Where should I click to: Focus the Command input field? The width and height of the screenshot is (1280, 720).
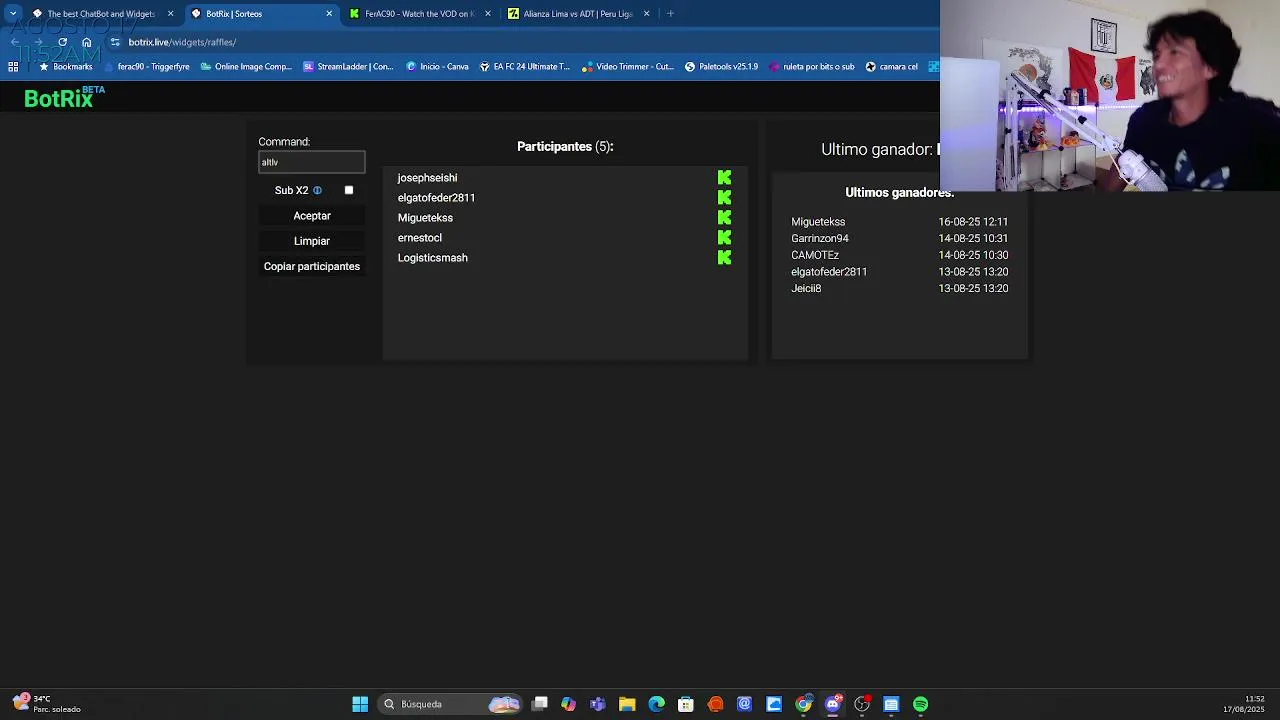[x=312, y=162]
